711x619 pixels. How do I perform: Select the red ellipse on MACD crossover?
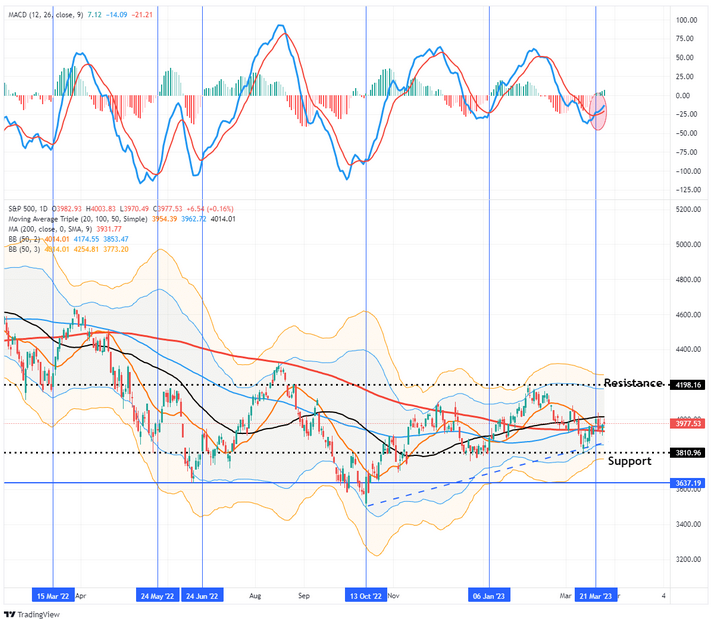(599, 111)
